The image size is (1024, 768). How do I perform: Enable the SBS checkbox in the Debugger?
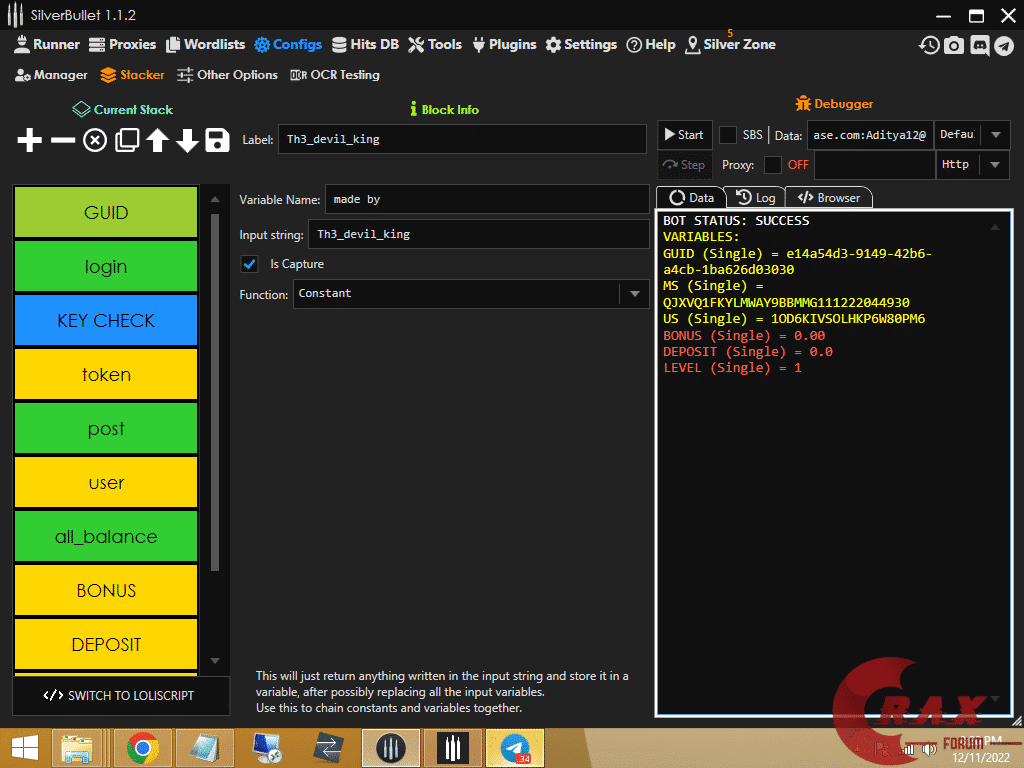pyautogui.click(x=726, y=135)
